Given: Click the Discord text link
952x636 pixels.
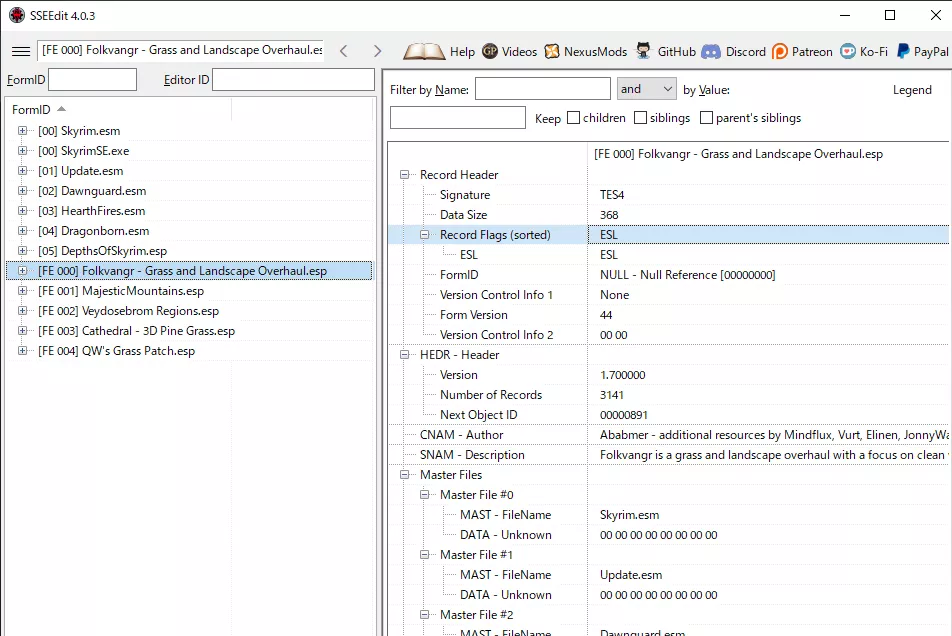Looking at the screenshot, I should (x=746, y=52).
